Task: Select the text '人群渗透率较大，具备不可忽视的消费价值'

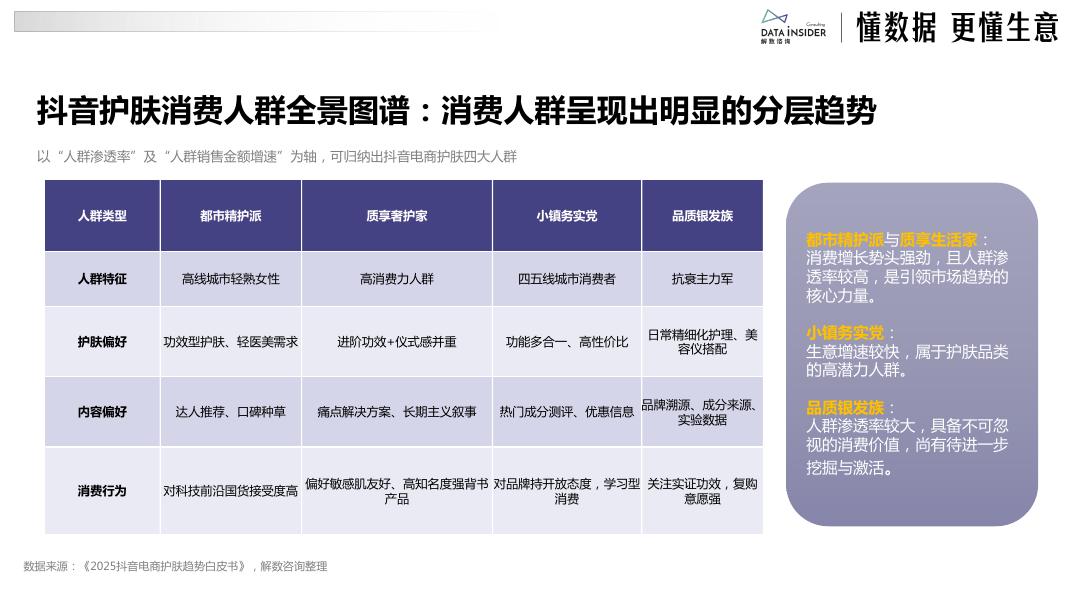Action: tap(907, 435)
